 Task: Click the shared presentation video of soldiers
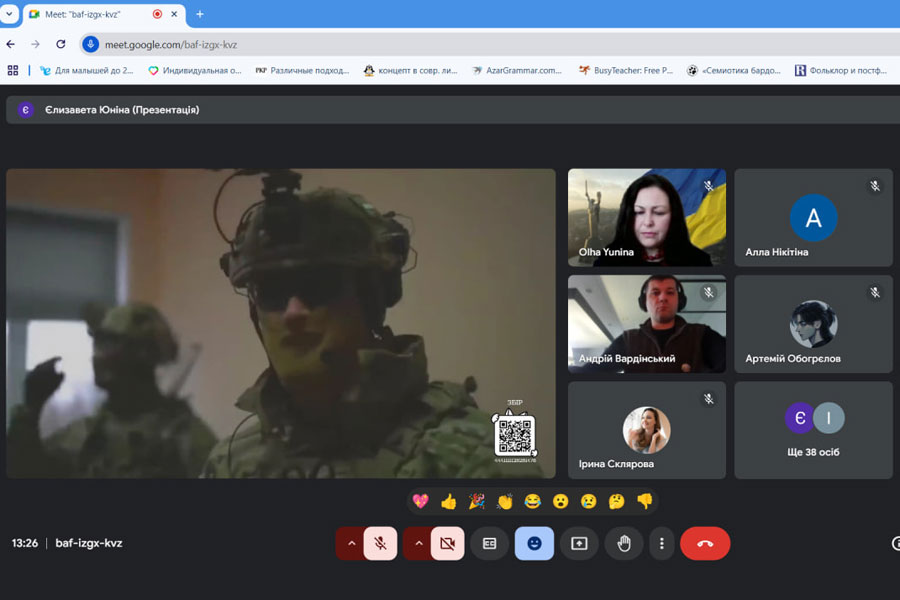click(281, 323)
